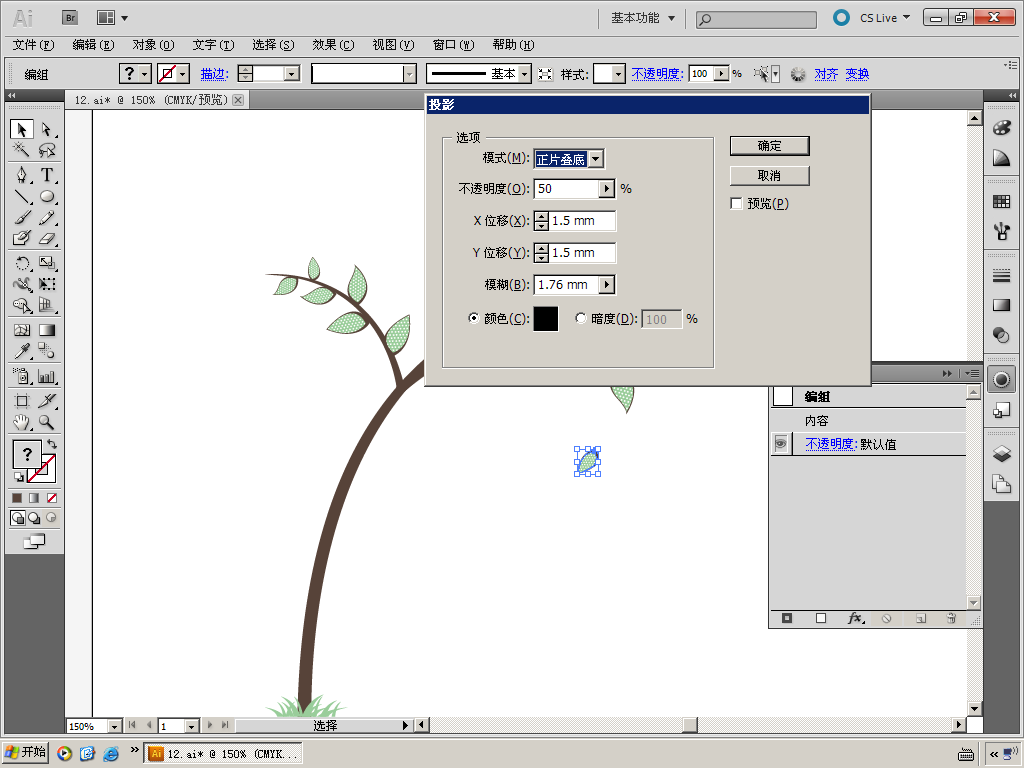This screenshot has height=768, width=1024.
Task: Click the black shadow color swatch
Action: [x=546, y=319]
